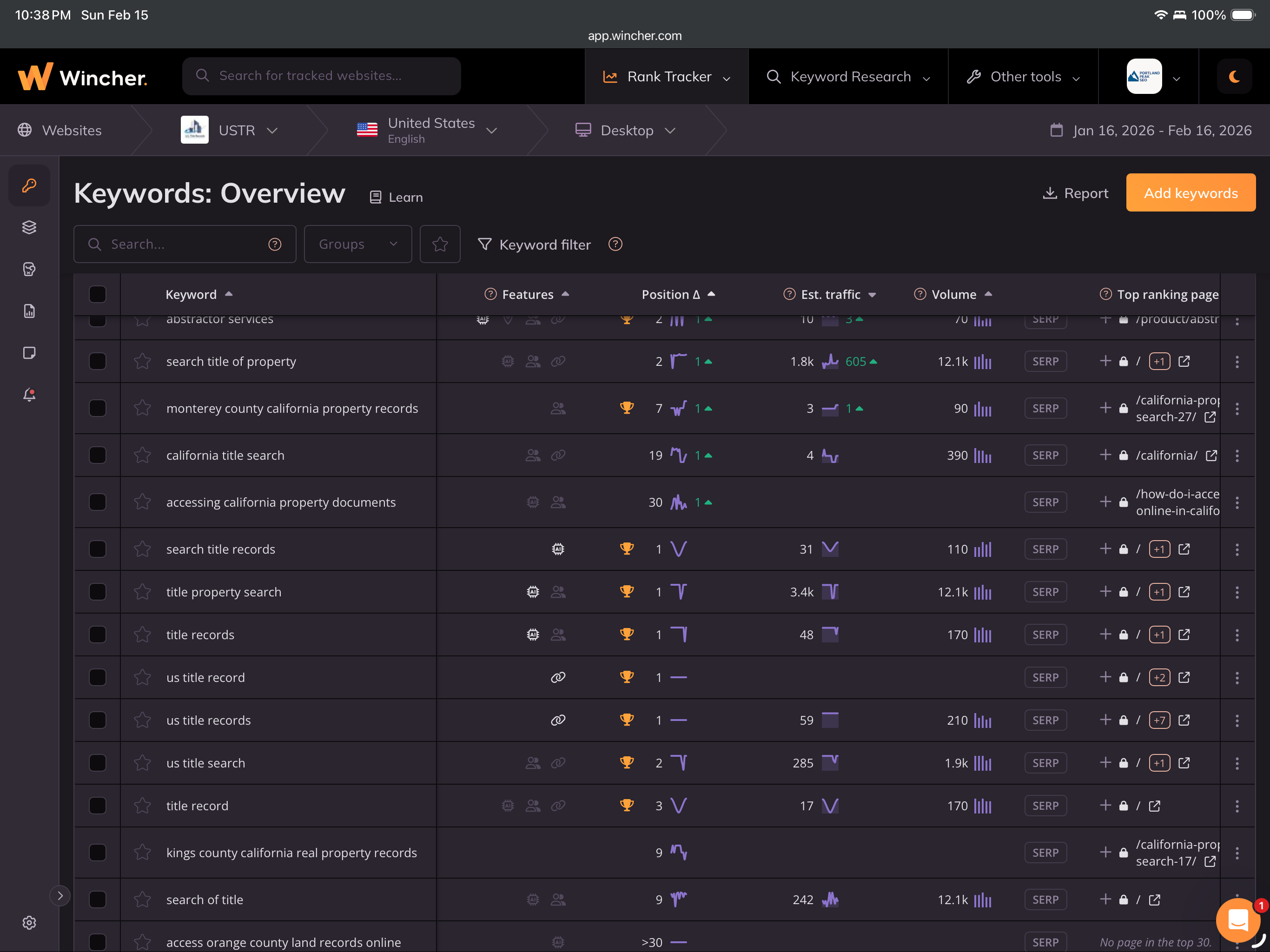The height and width of the screenshot is (952, 1270).
Task: Open notifications via the bell icon
Action: click(29, 395)
